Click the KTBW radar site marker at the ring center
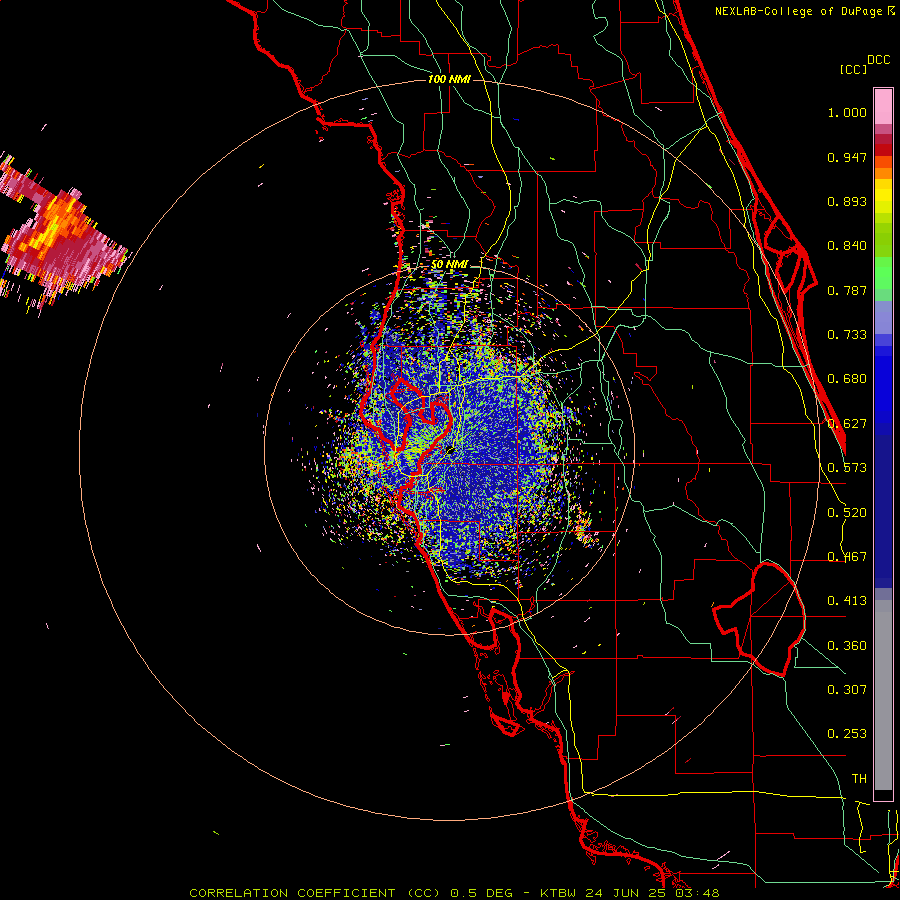The height and width of the screenshot is (900, 900). coord(449,451)
